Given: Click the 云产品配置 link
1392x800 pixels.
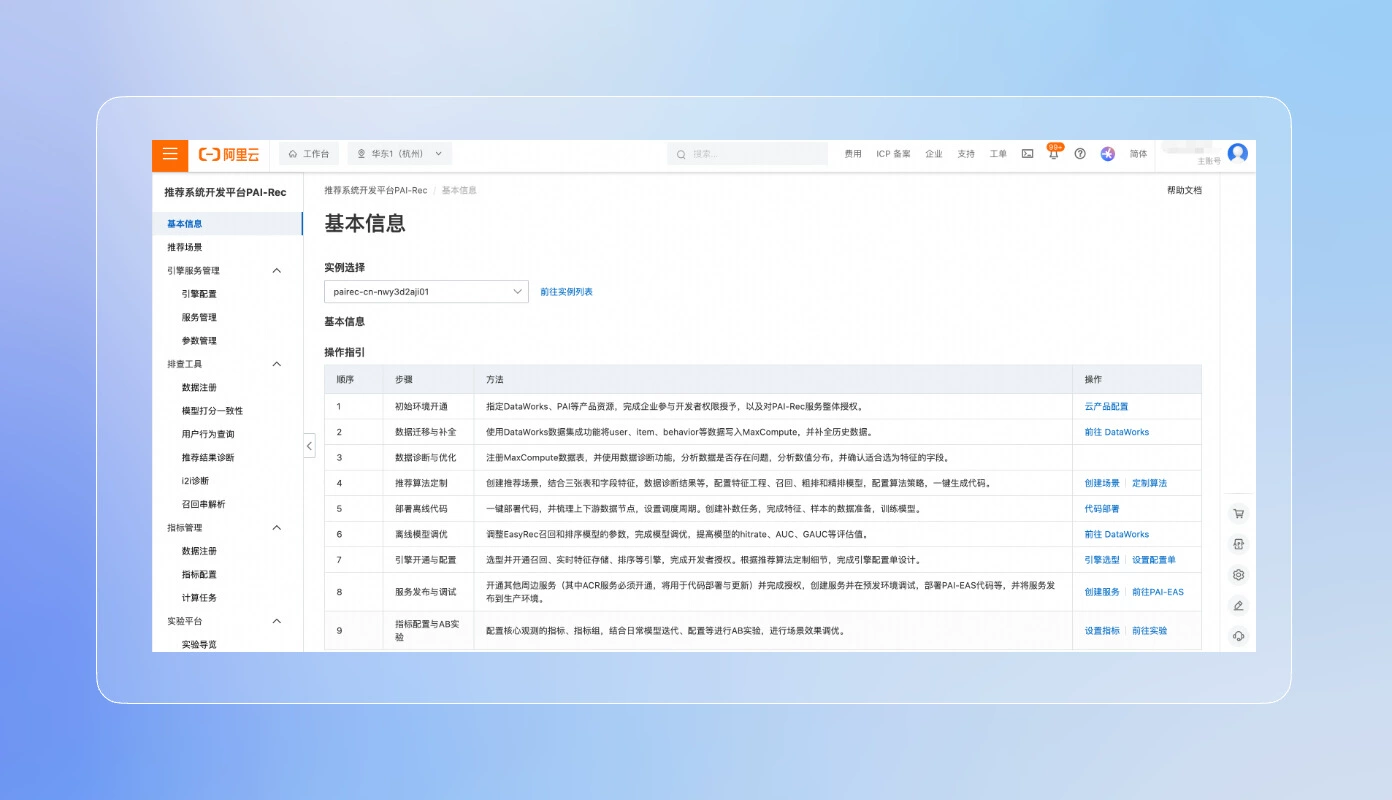Looking at the screenshot, I should (1106, 407).
